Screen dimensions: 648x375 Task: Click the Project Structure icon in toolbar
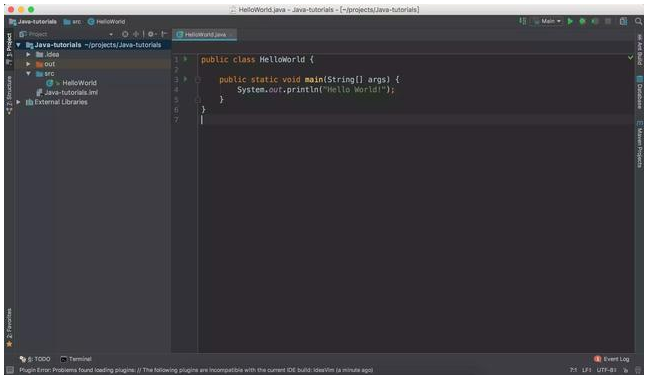623,21
